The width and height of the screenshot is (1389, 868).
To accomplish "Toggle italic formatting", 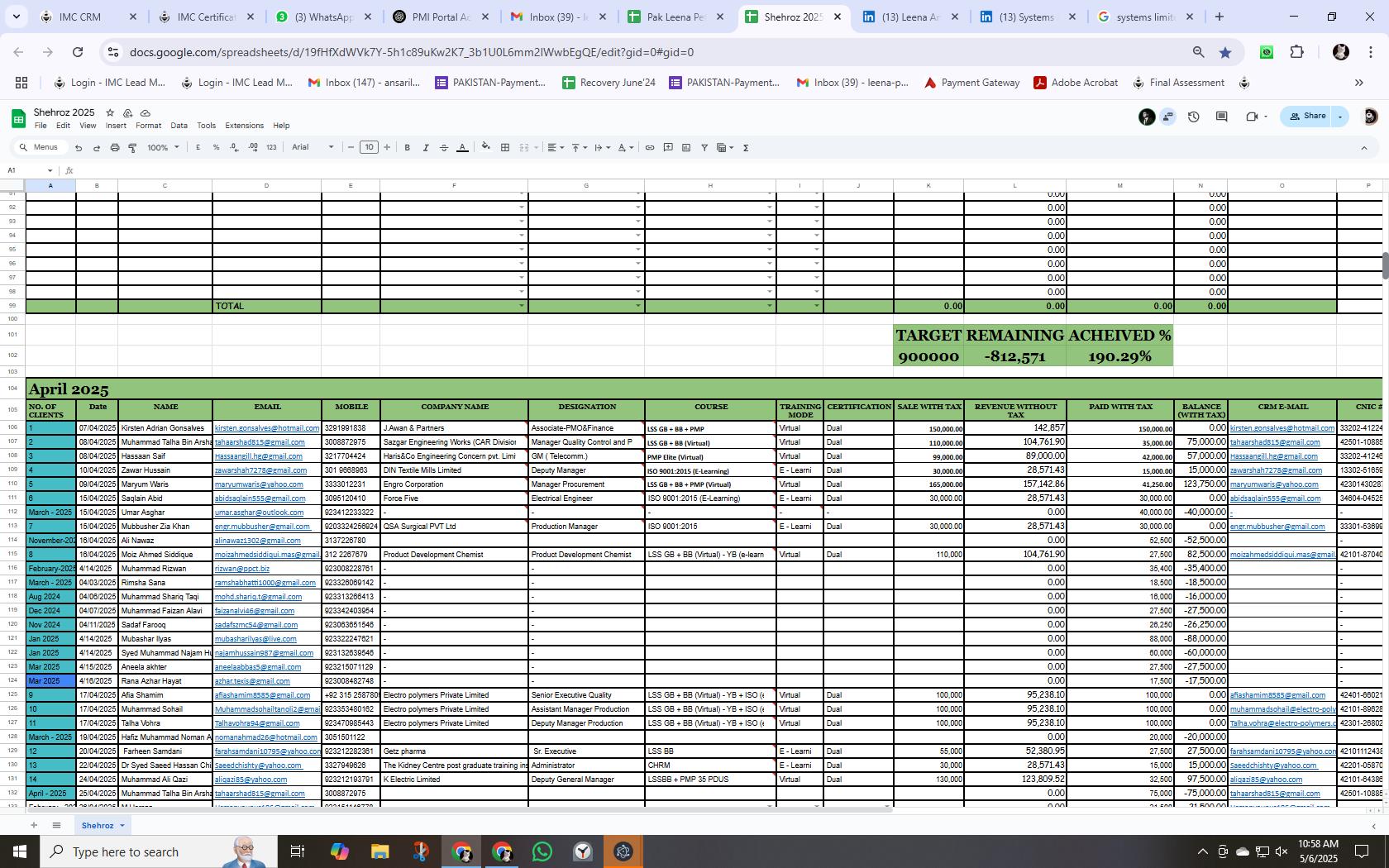I will [x=426, y=148].
